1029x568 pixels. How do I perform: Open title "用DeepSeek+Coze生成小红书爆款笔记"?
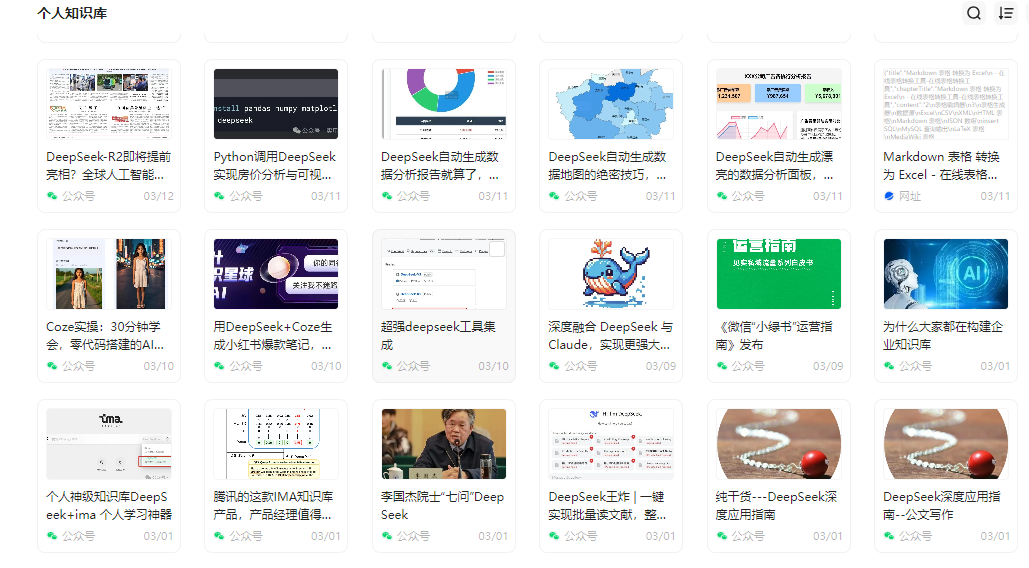[273, 336]
